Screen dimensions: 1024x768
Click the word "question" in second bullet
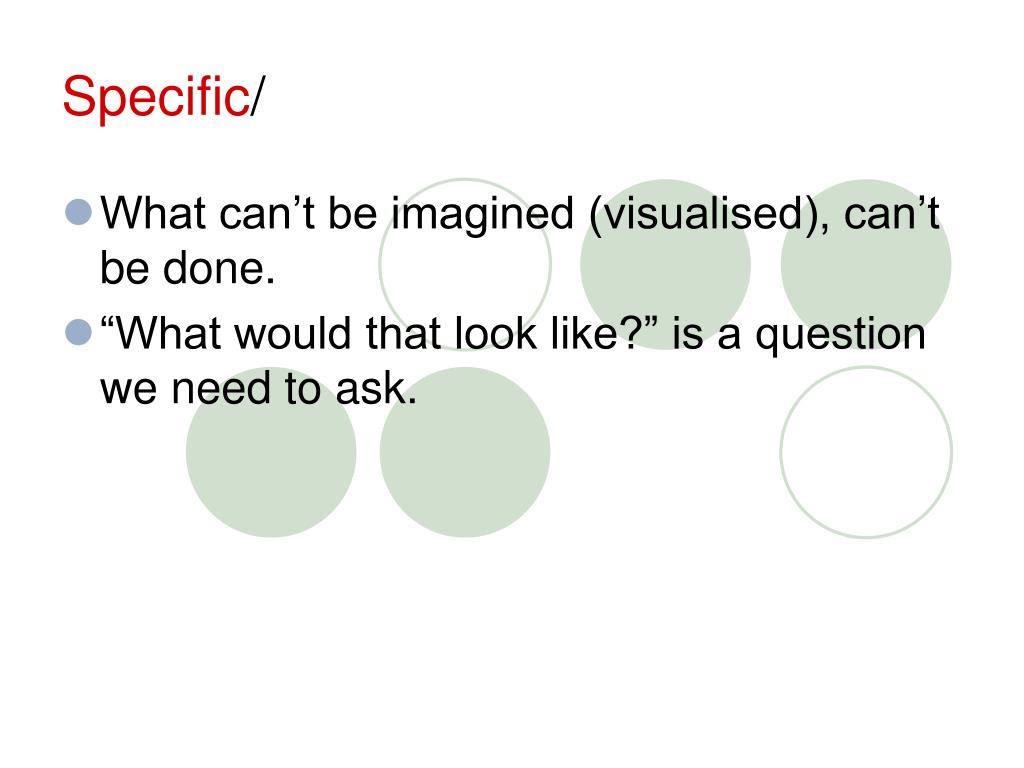(x=840, y=336)
